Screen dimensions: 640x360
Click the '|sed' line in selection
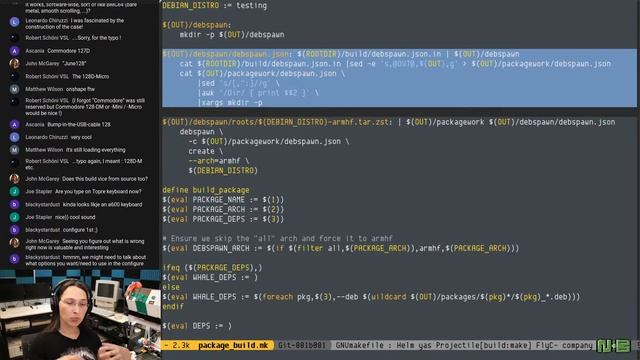coord(239,83)
